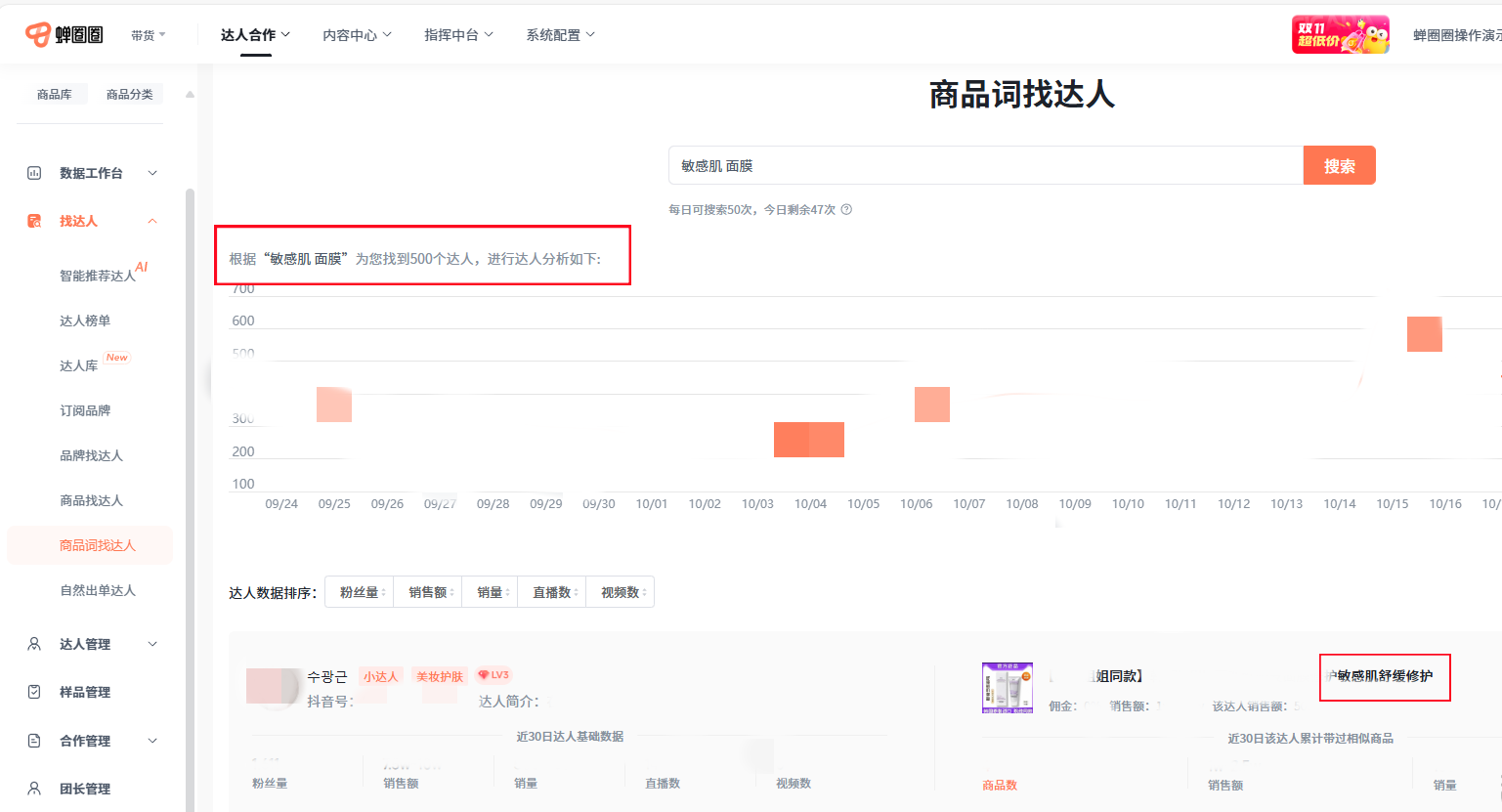Image resolution: width=1502 pixels, height=812 pixels.
Task: Open the 双11超低价 promo banner
Action: pos(1340,35)
